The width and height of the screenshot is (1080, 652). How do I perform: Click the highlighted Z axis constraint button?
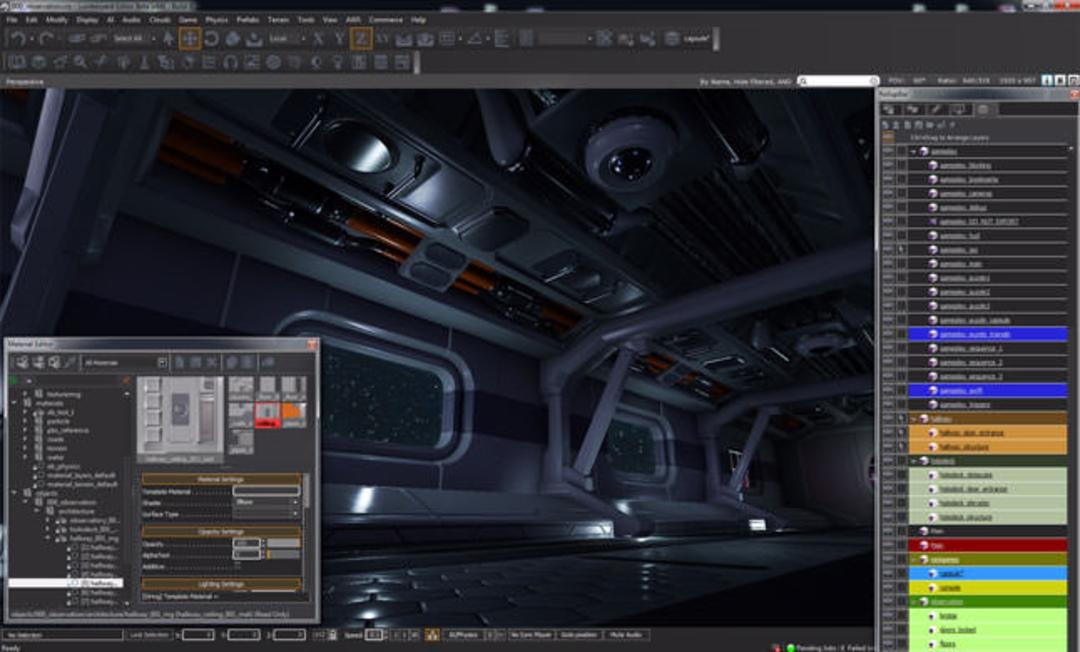(361, 39)
